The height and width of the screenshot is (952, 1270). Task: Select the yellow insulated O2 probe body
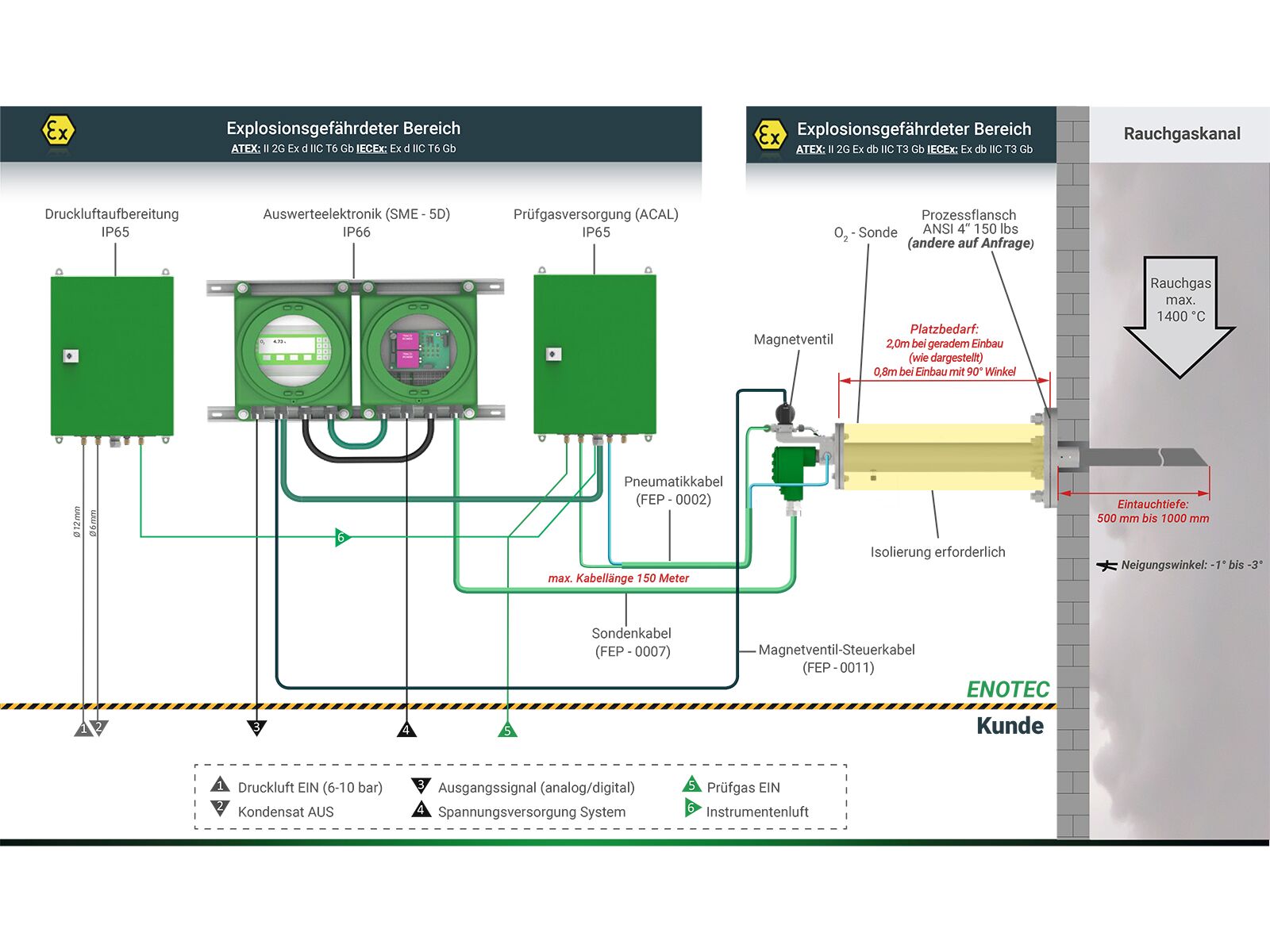coord(944,456)
